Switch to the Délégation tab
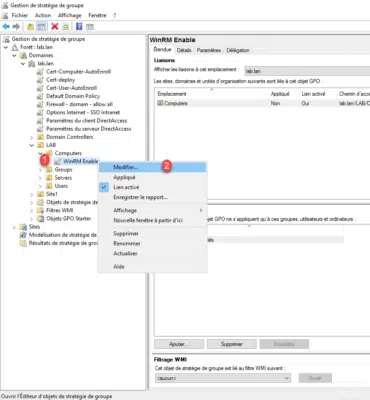The height and width of the screenshot is (400, 370). [238, 50]
